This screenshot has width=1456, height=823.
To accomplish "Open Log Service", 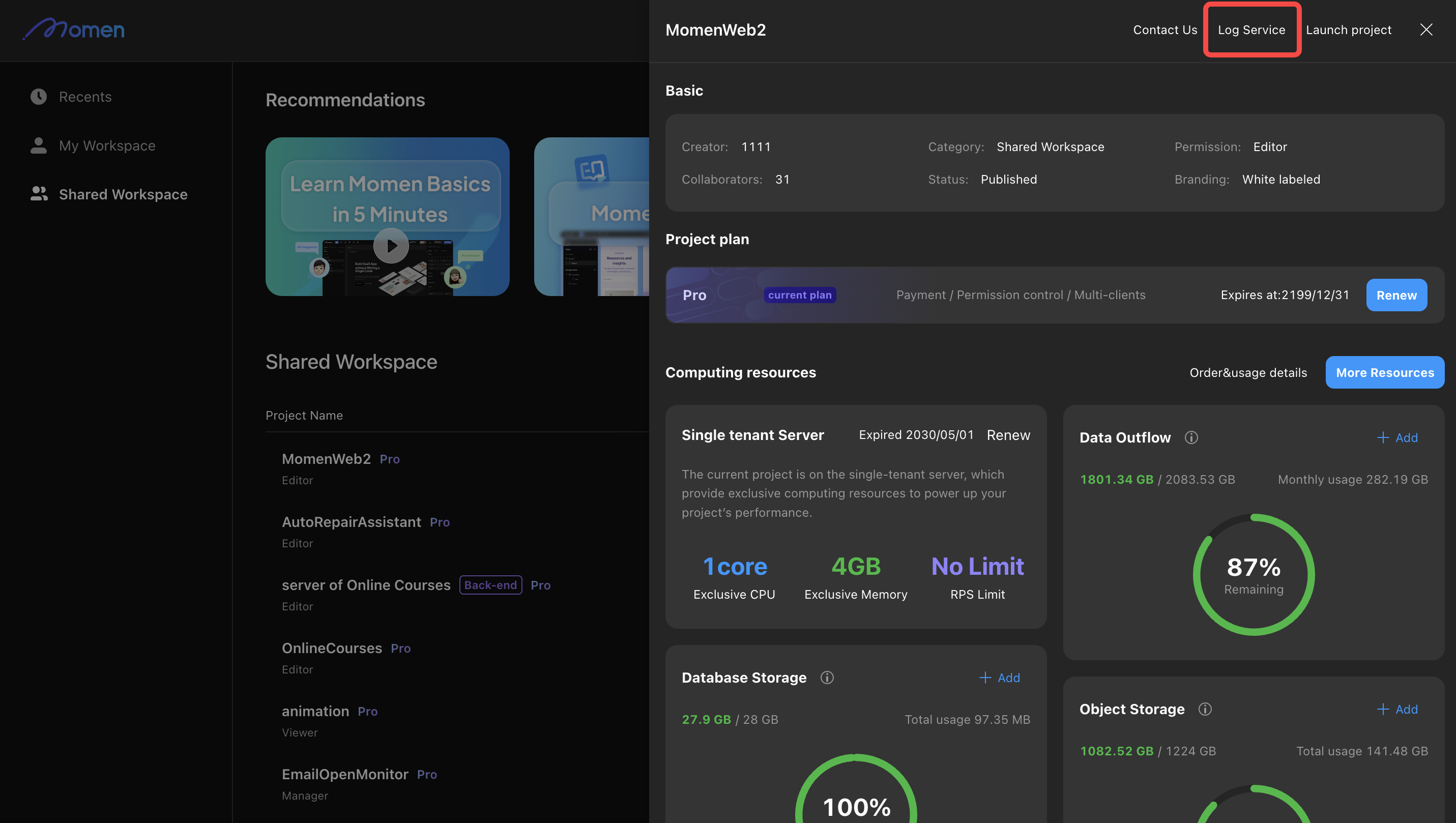I will coord(1251,30).
